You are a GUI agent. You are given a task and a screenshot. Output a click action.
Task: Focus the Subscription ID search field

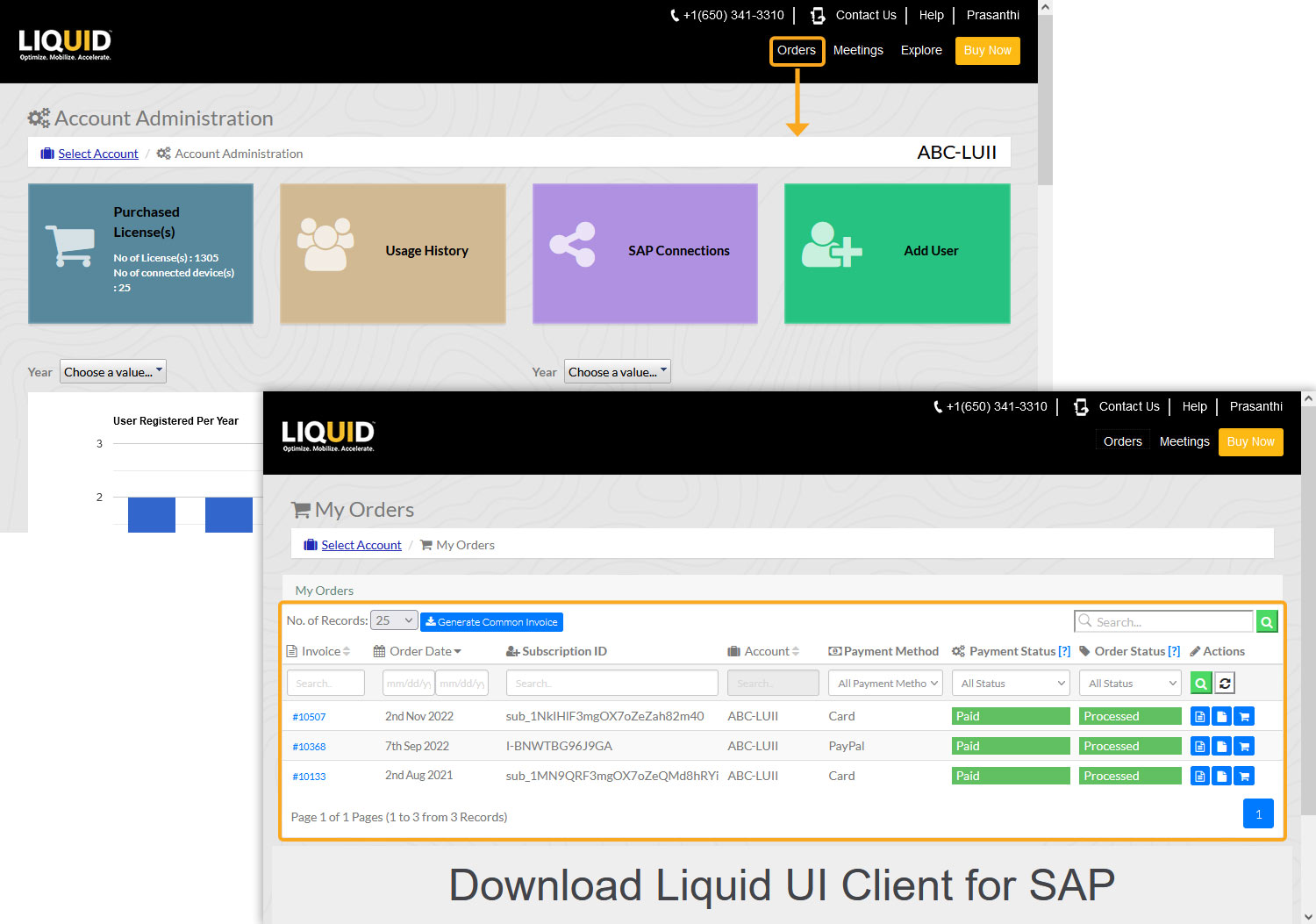click(612, 683)
